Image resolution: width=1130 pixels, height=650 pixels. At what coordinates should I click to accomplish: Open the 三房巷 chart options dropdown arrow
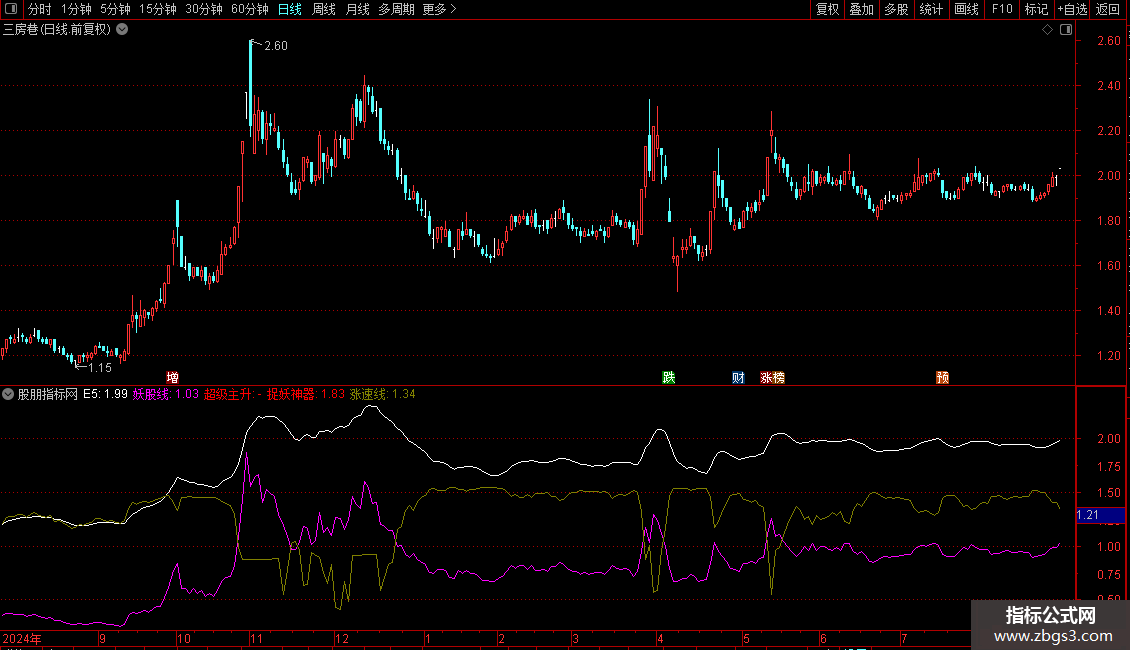[123, 30]
